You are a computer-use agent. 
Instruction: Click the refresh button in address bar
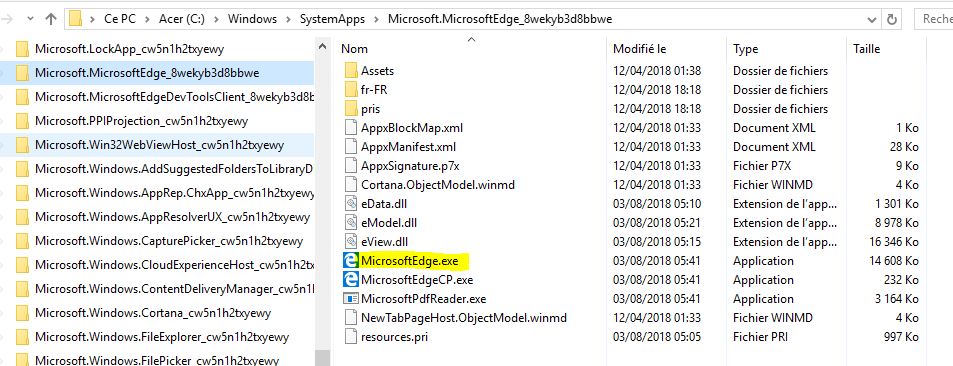(x=892, y=19)
